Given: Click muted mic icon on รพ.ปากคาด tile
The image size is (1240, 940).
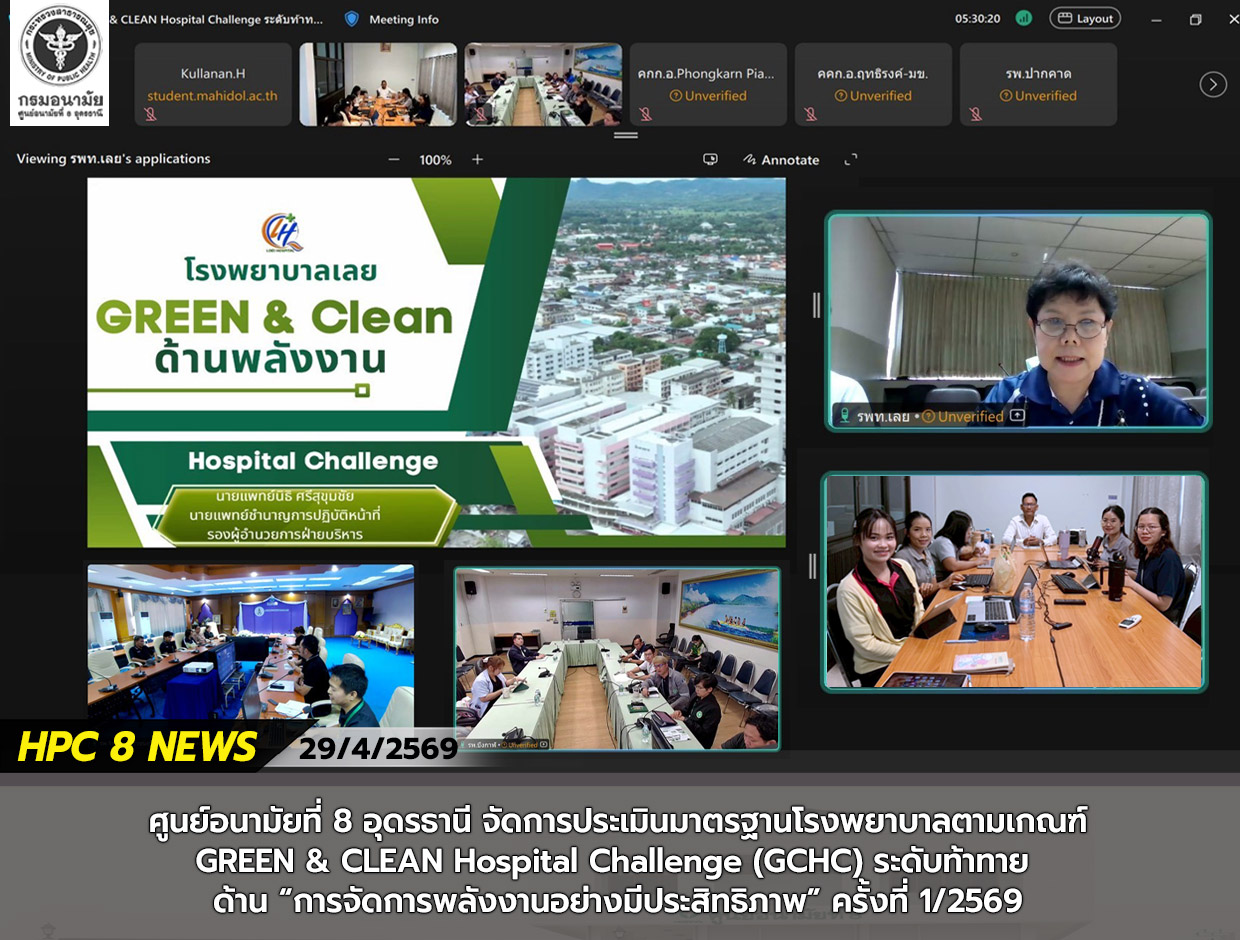Looking at the screenshot, I should point(975,114).
